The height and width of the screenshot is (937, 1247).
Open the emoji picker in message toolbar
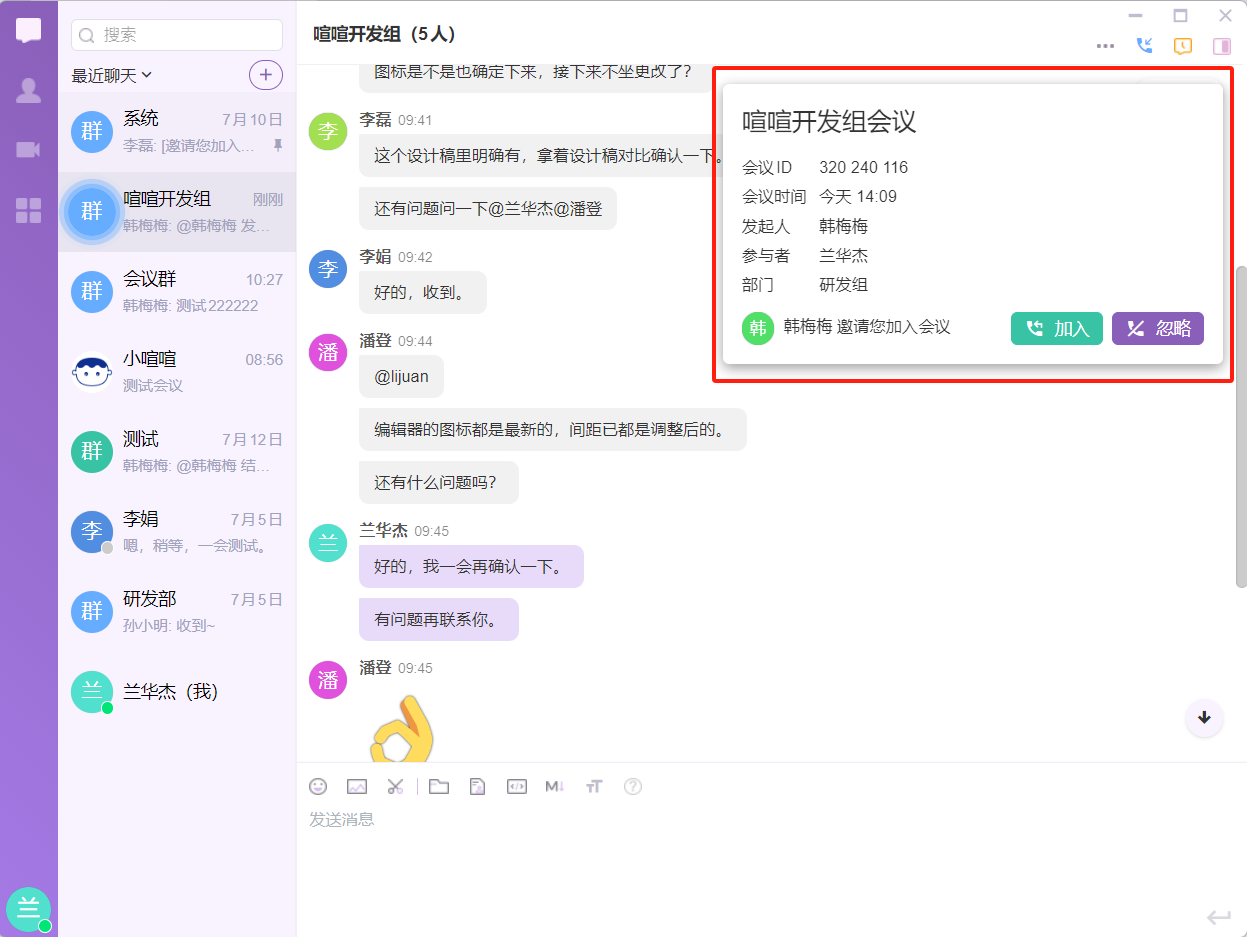point(318,787)
